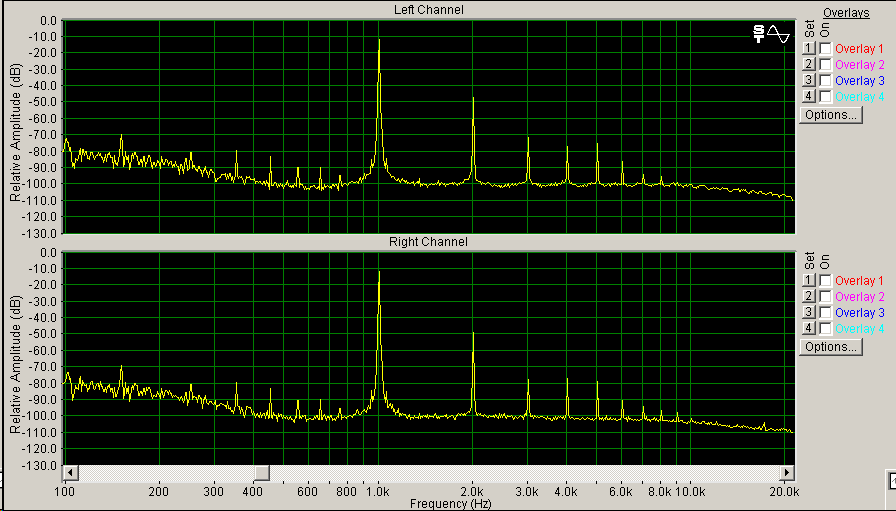Click Set button 1 for Right Channel overlay
Viewport: 896px width, 511px height.
pos(808,280)
